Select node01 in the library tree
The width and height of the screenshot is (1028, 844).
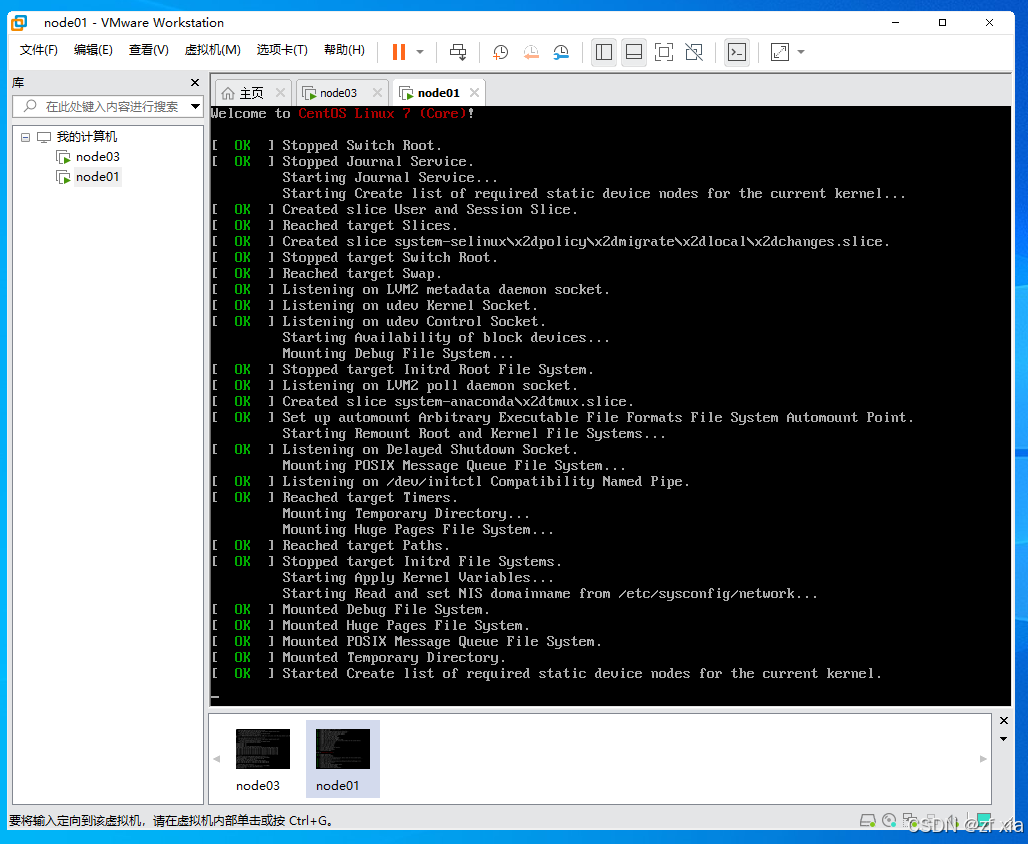97,176
